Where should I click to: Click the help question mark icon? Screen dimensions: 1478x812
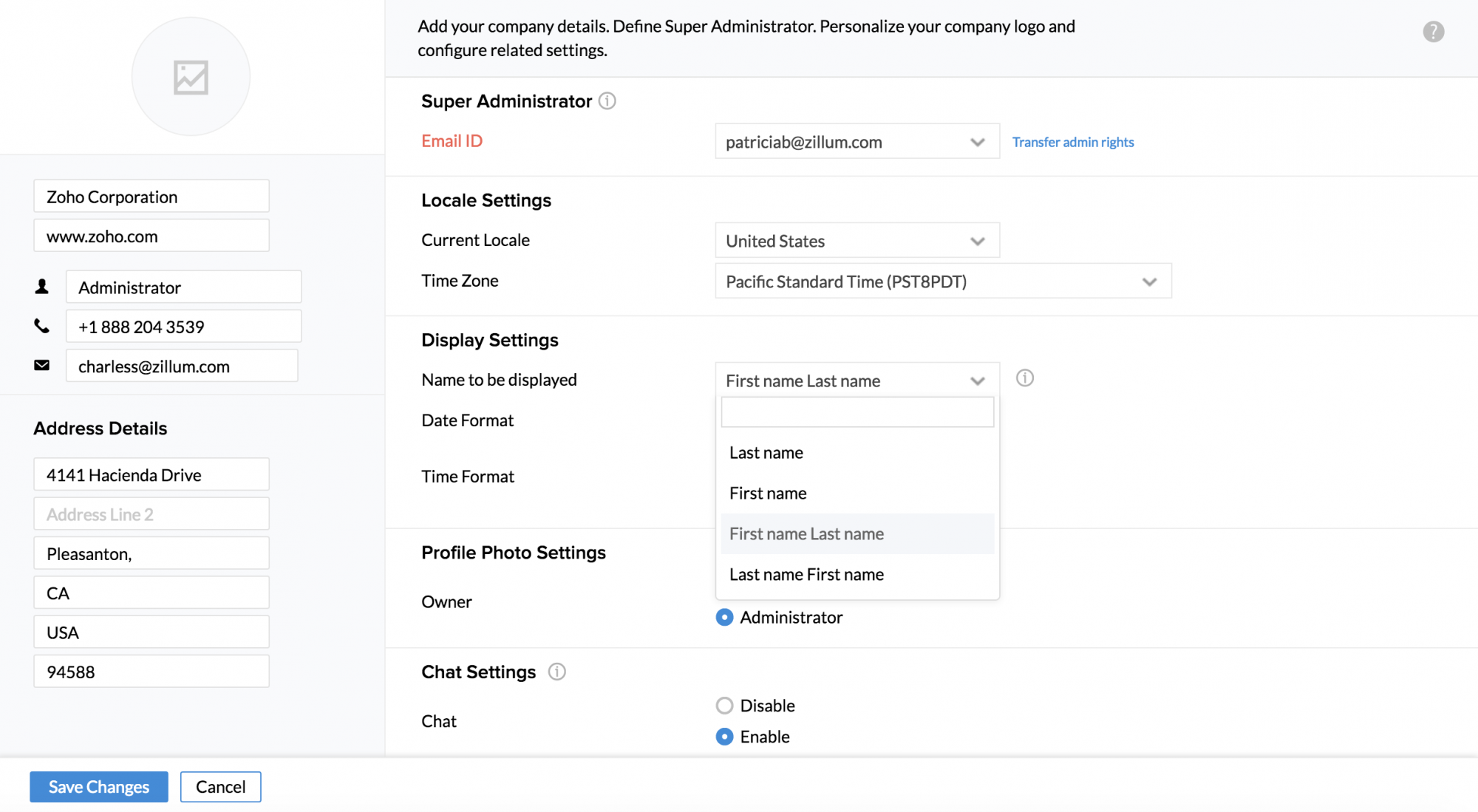(x=1433, y=32)
